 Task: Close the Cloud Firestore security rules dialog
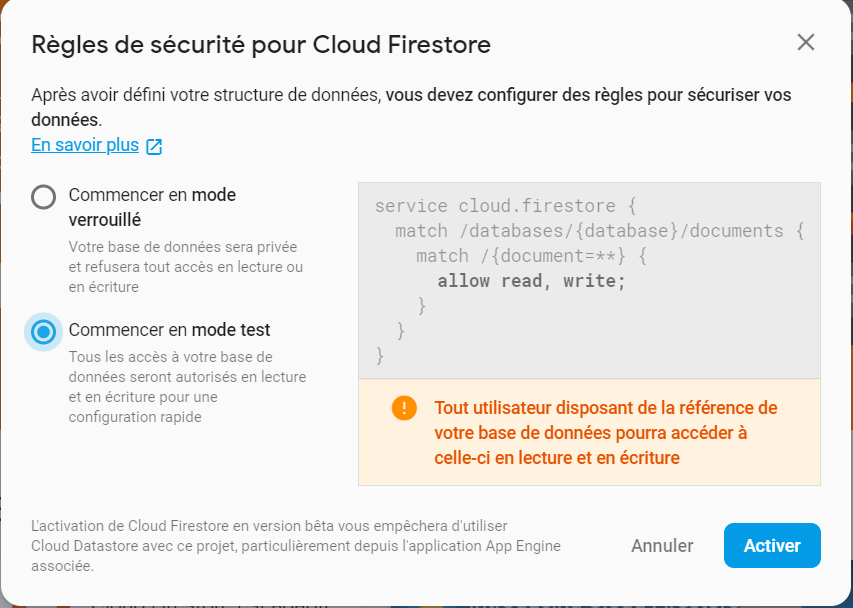pos(806,42)
